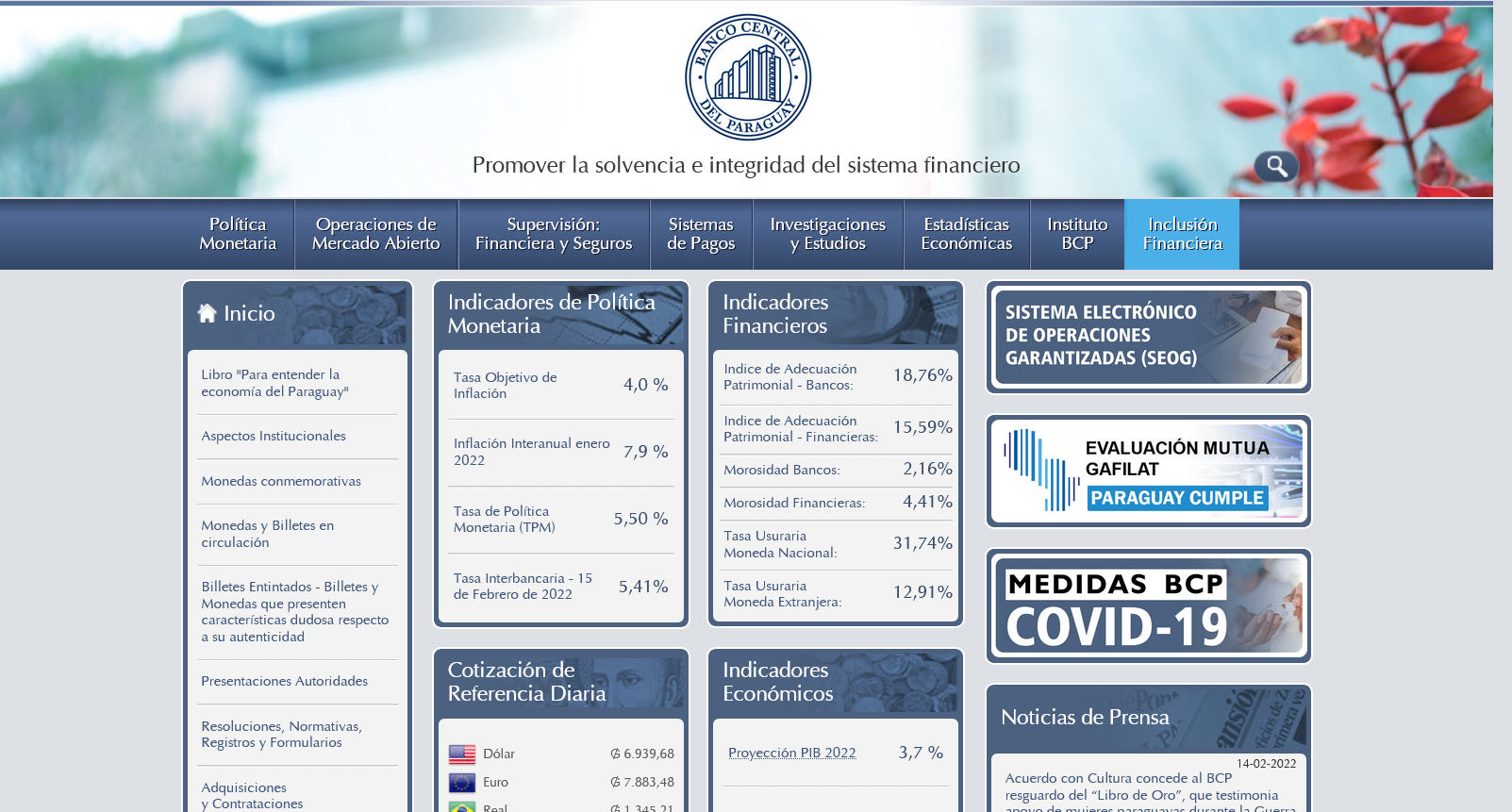This screenshot has height=812, width=1512.
Task: Select the Inclusión Financiera menu item
Action: click(1182, 234)
